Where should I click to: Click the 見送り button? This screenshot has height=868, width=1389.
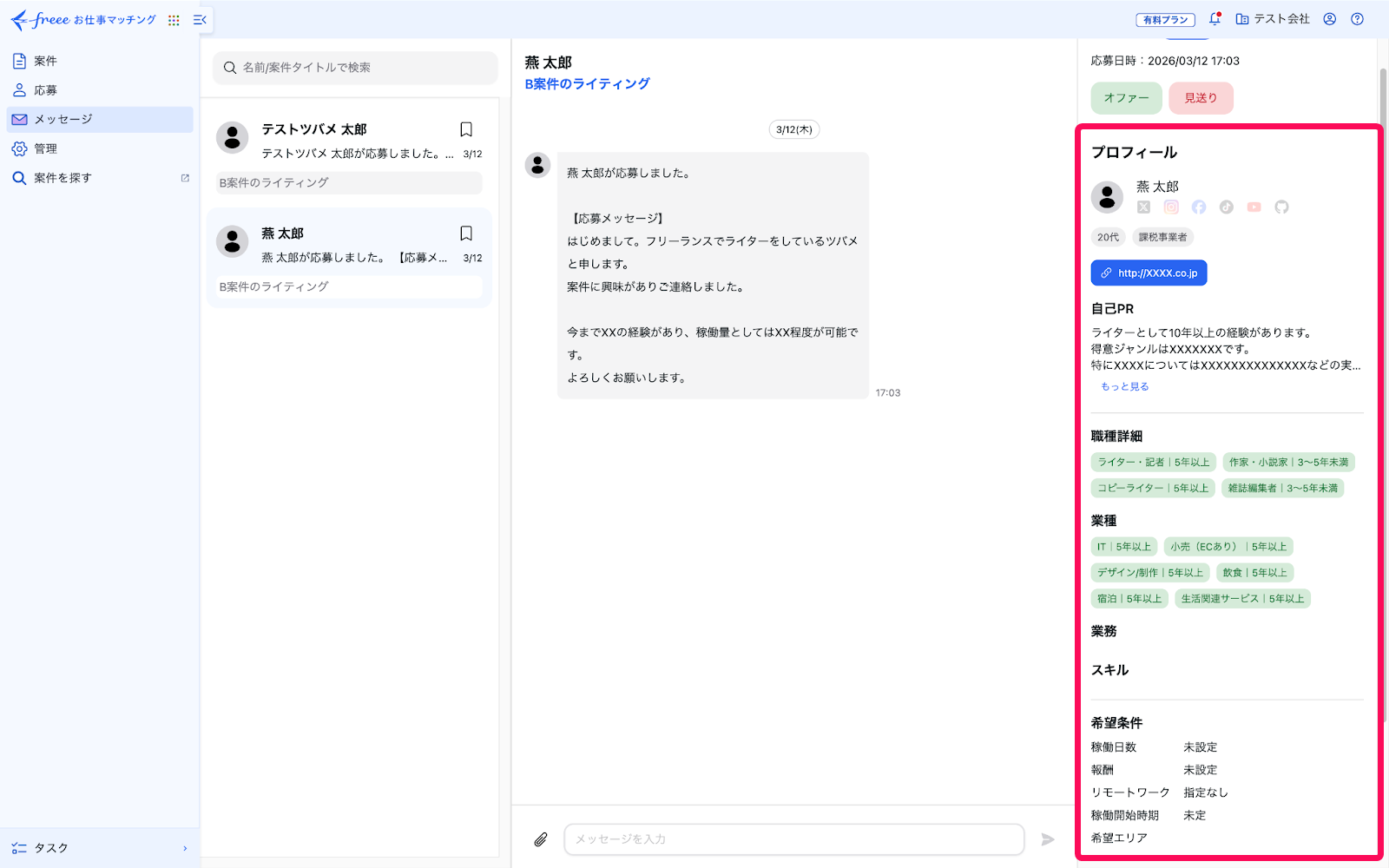(1201, 98)
